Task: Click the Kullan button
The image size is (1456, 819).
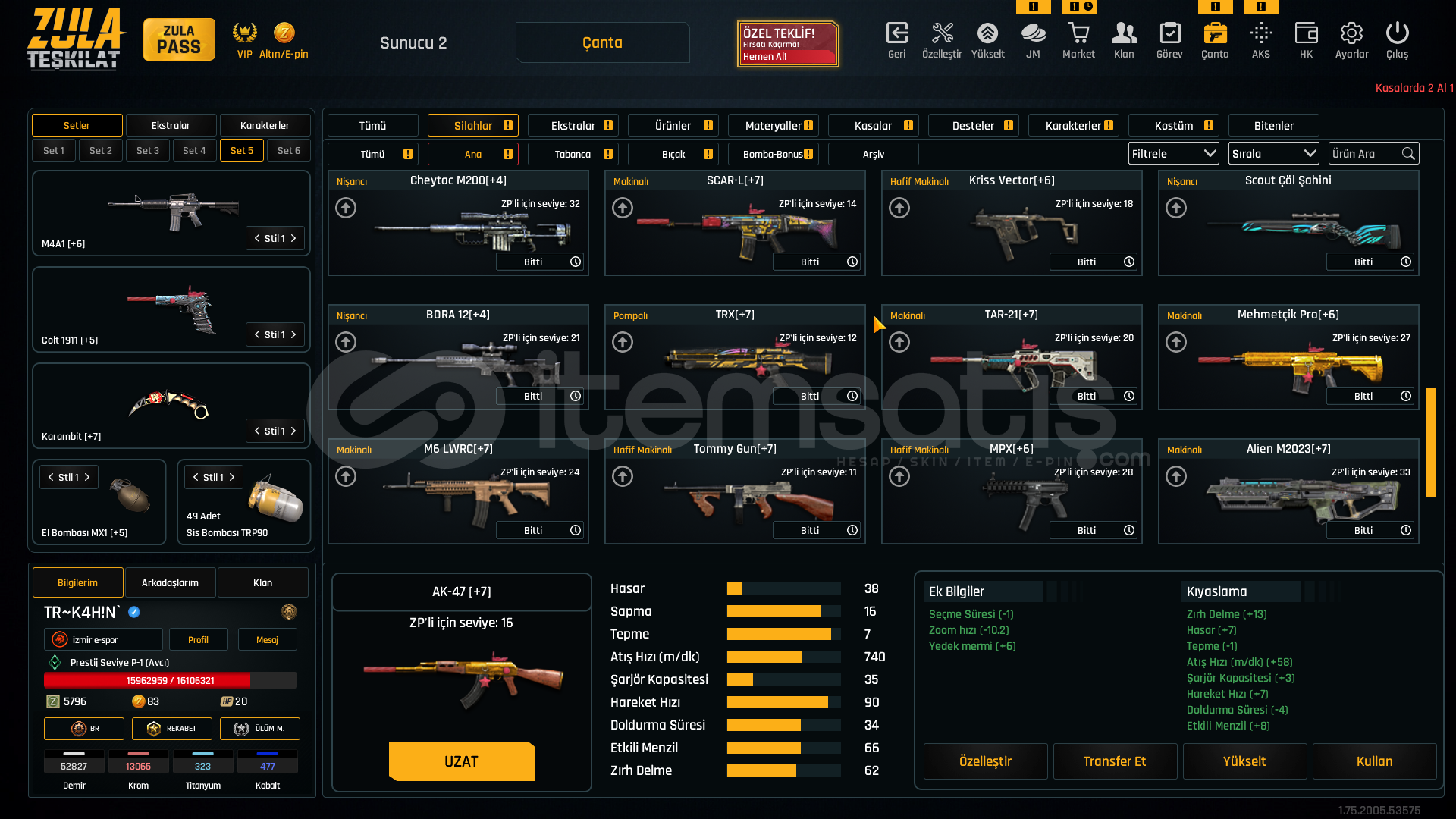Action: pyautogui.click(x=1374, y=761)
